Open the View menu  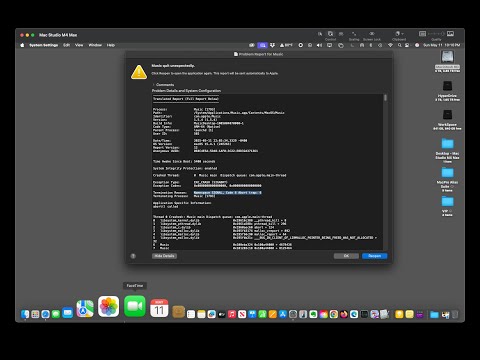(79, 45)
